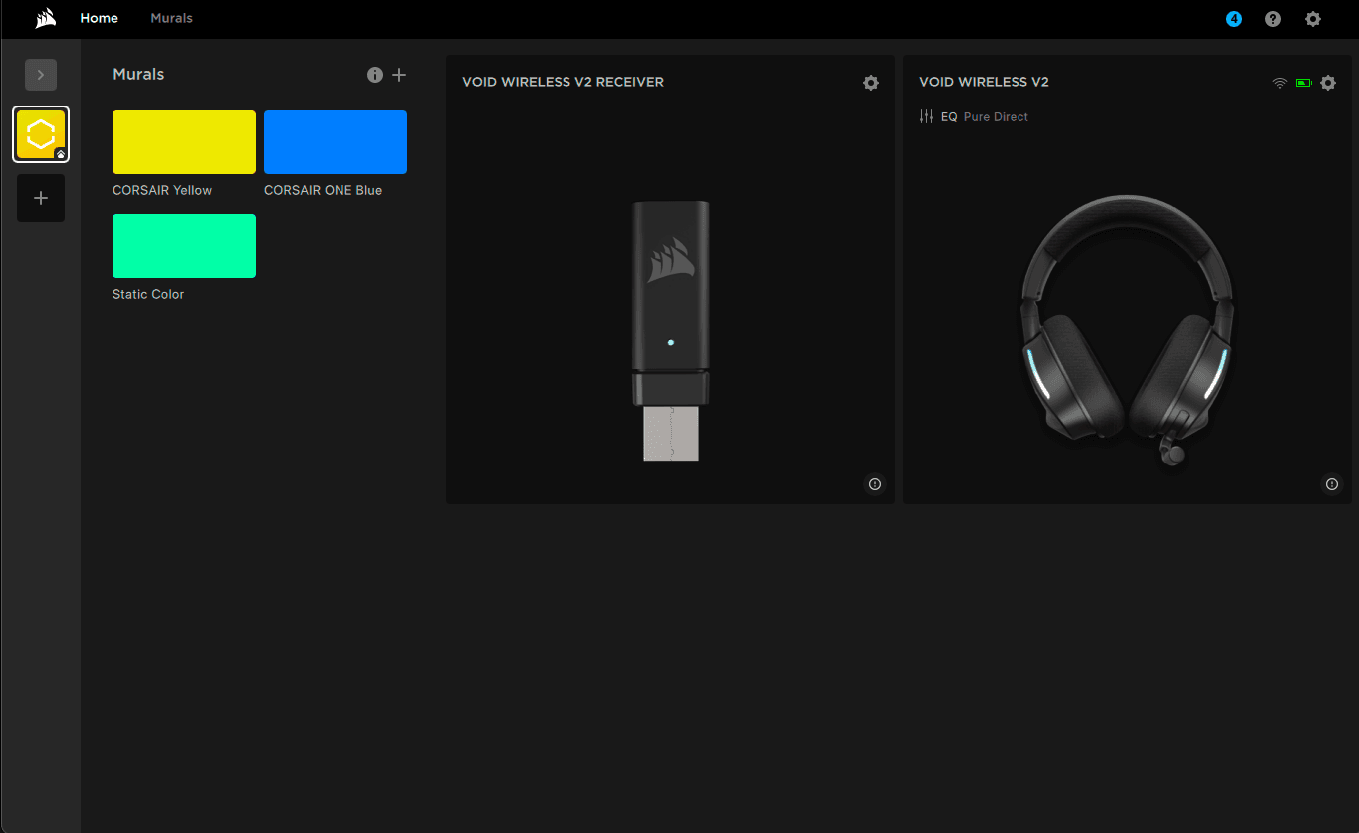Check the headset battery level icon
The height and width of the screenshot is (833, 1359).
[x=1303, y=83]
